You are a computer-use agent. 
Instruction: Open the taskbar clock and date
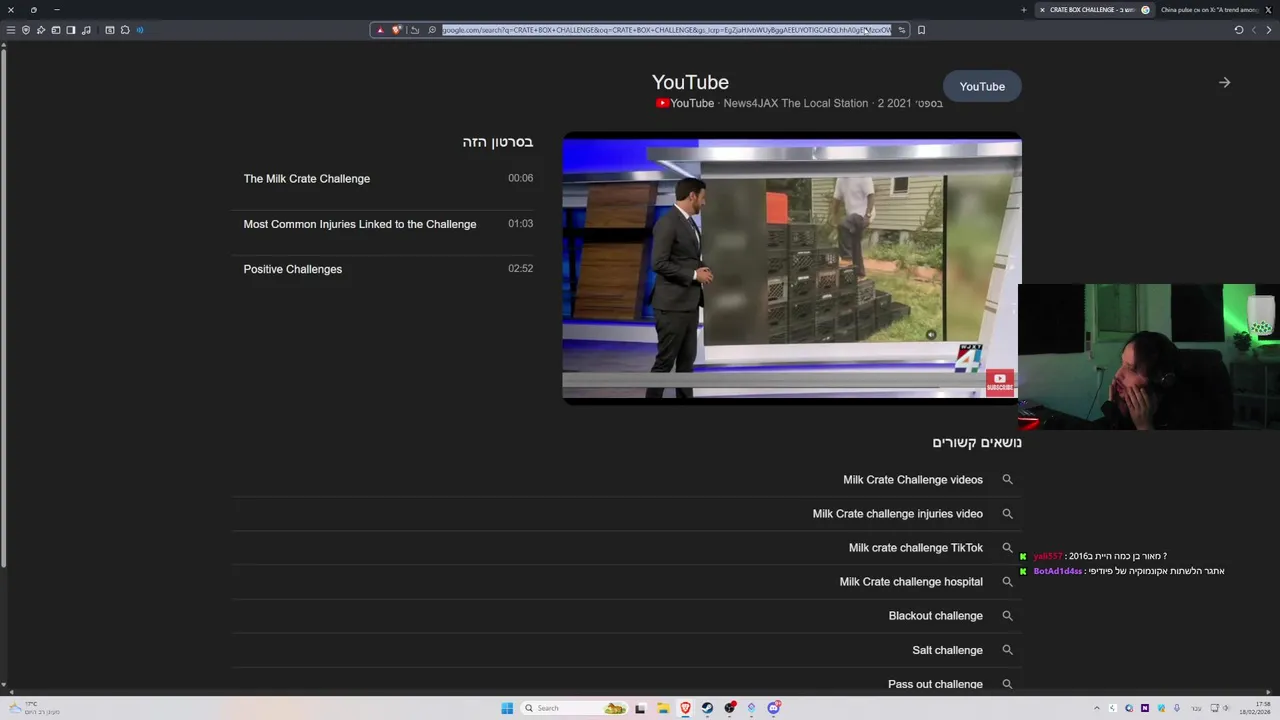pyautogui.click(x=1255, y=708)
